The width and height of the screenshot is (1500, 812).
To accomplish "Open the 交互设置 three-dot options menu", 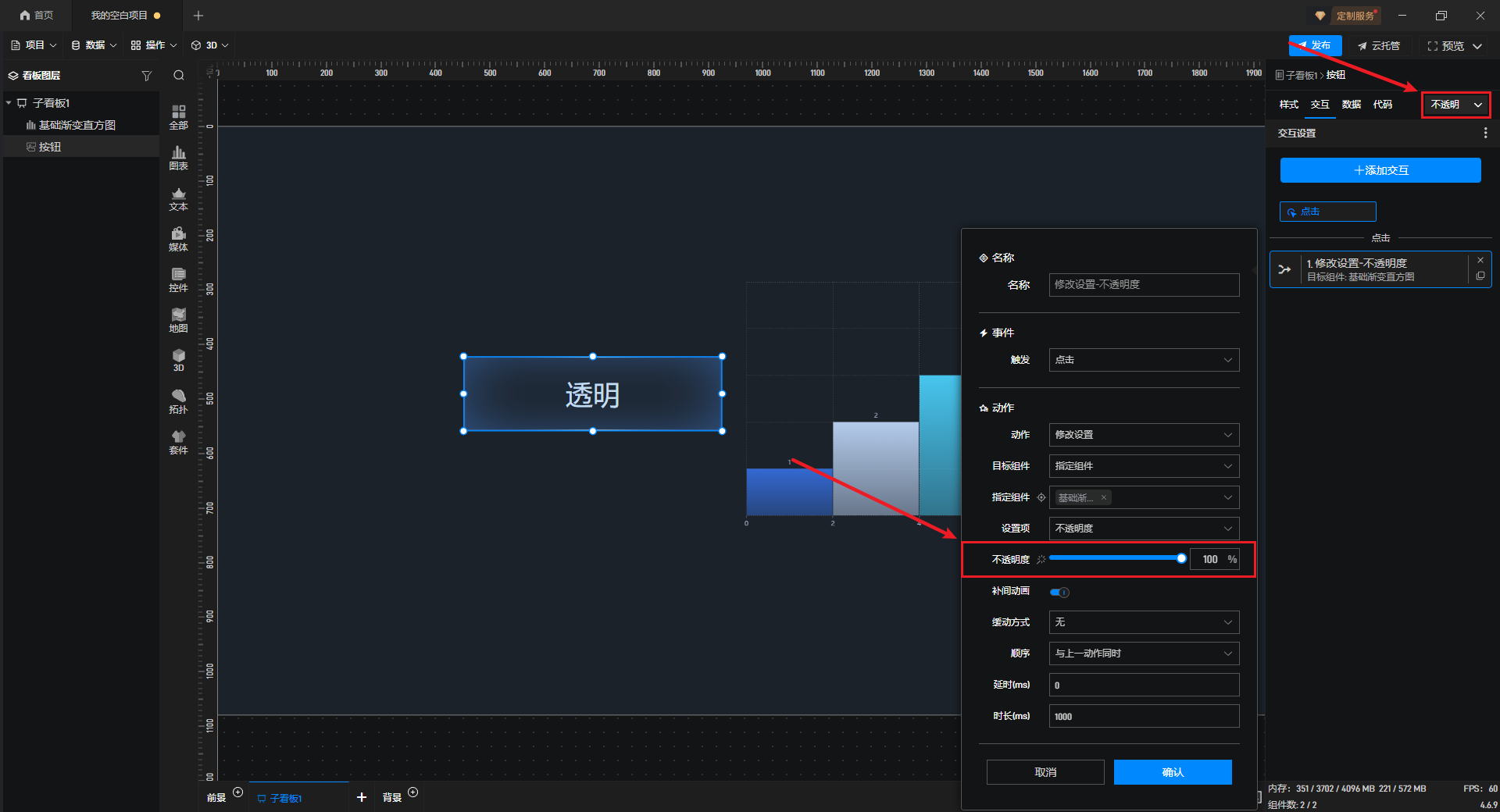I will coord(1485,134).
